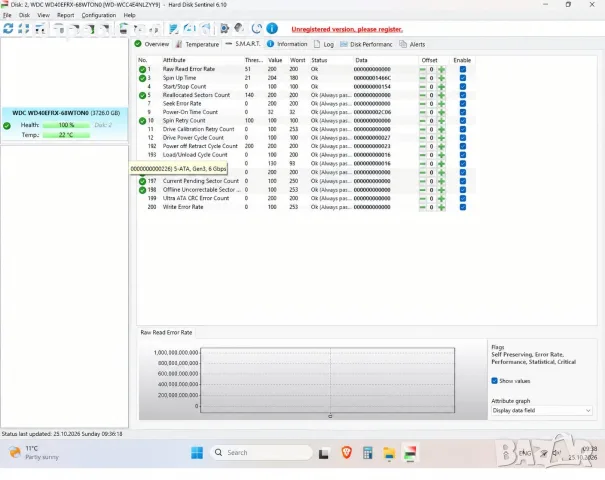Click the blue information icon in toolbar
Screen dimensions: 605x480
click(x=272, y=28)
